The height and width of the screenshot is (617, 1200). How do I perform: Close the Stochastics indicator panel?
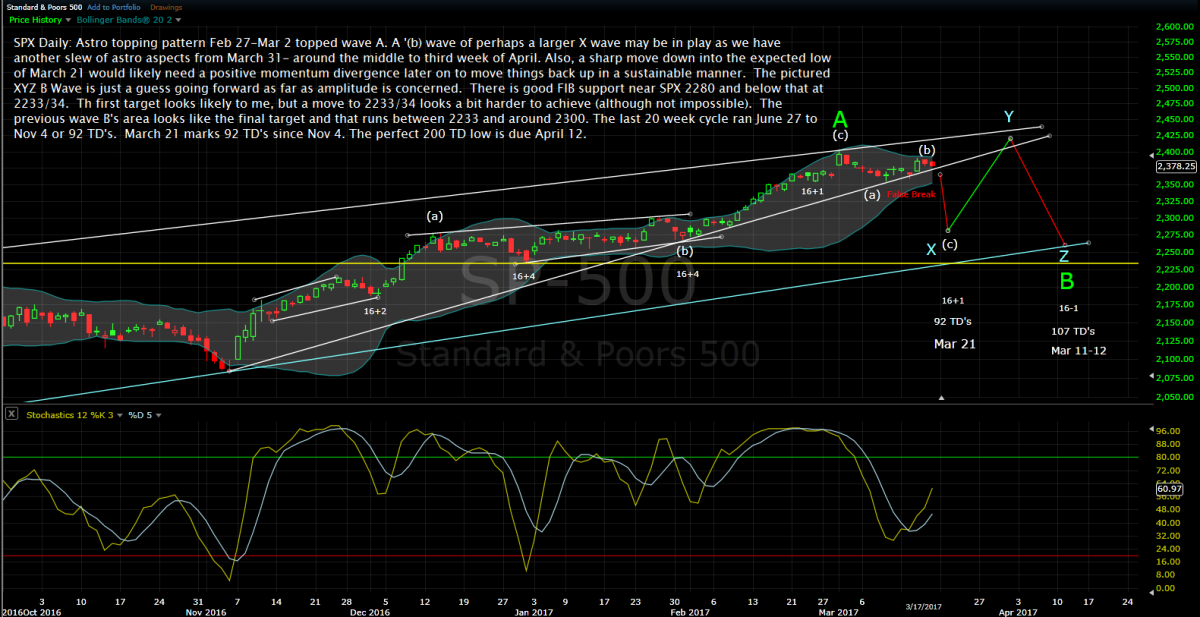(x=10, y=414)
